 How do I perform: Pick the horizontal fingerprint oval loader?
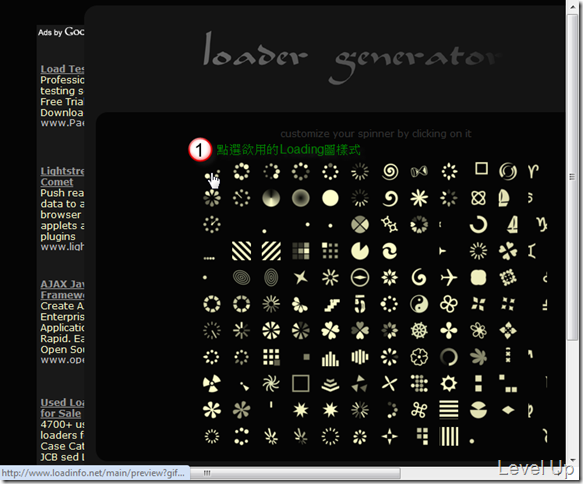coord(241,277)
